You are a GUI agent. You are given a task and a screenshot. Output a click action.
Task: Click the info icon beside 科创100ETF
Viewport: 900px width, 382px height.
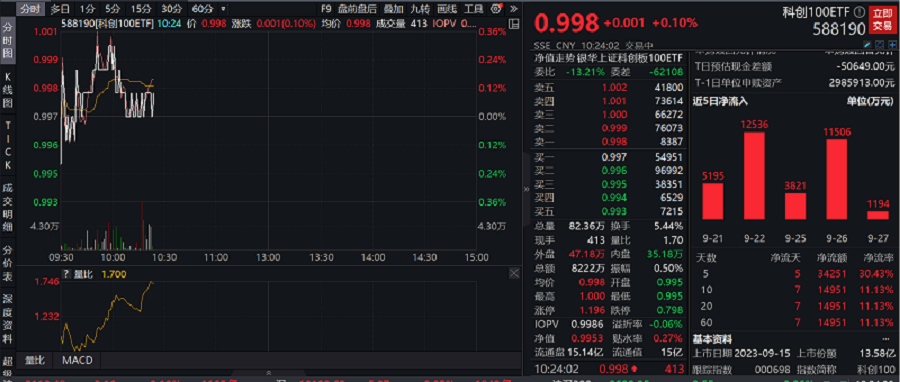(859, 13)
